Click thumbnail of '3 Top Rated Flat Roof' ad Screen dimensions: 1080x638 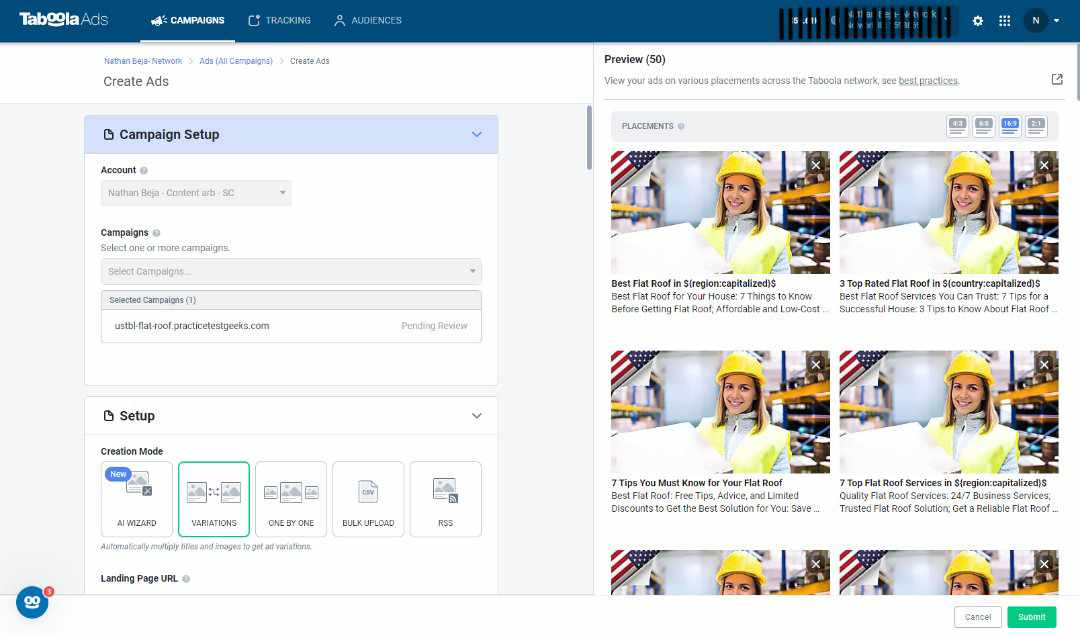click(x=948, y=212)
